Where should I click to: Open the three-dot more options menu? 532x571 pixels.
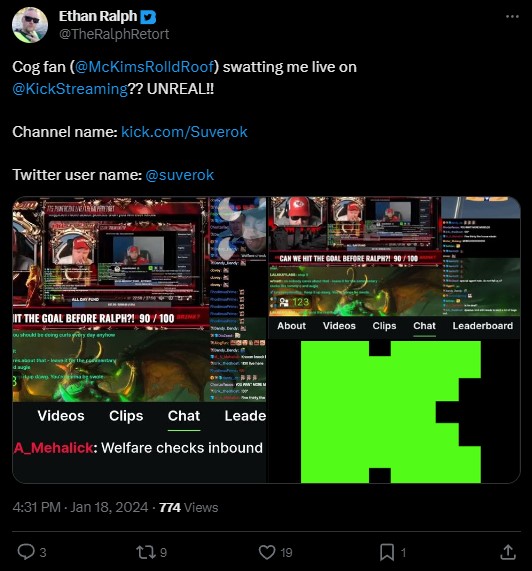[512, 17]
